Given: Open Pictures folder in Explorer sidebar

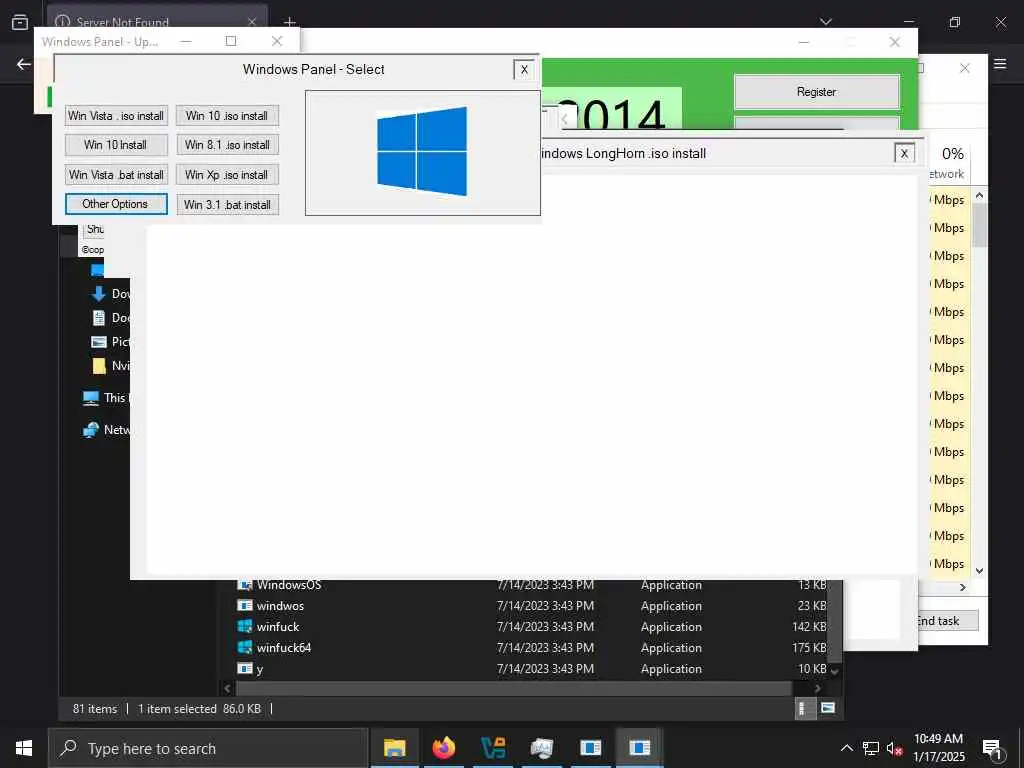Looking at the screenshot, I should 111,342.
